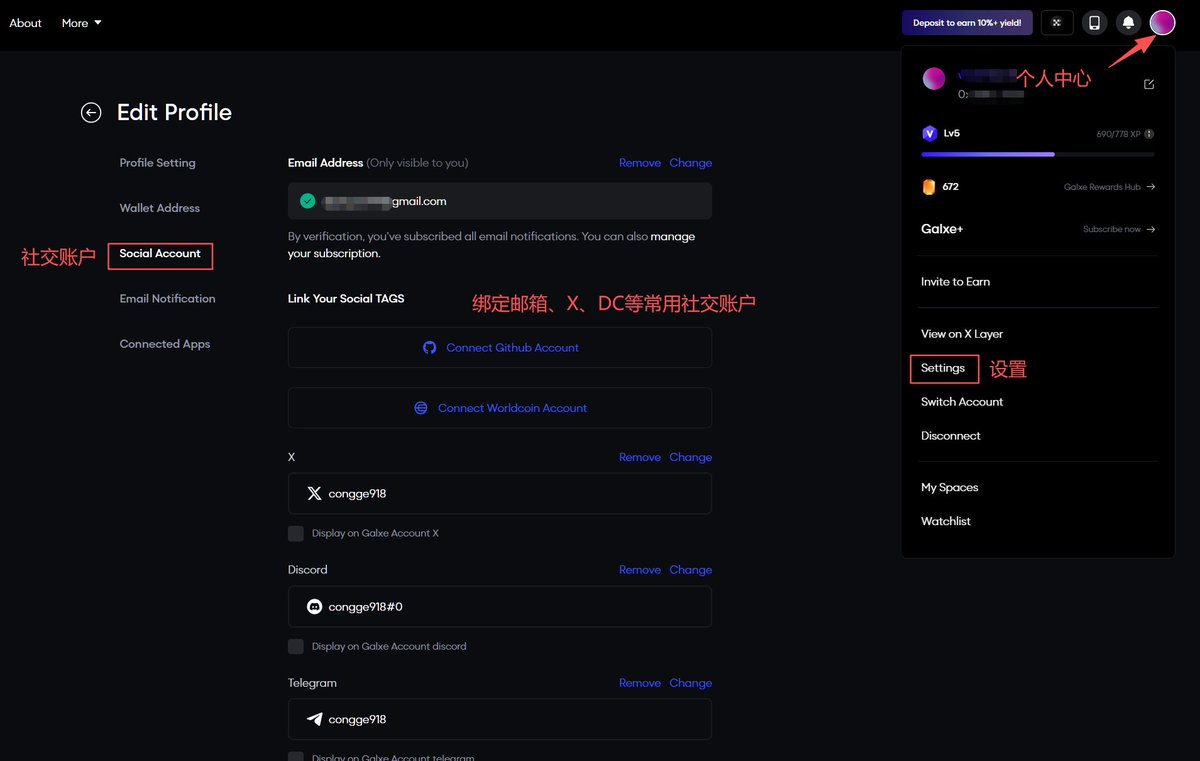
Task: Change the linked Telegram account
Action: tap(691, 683)
